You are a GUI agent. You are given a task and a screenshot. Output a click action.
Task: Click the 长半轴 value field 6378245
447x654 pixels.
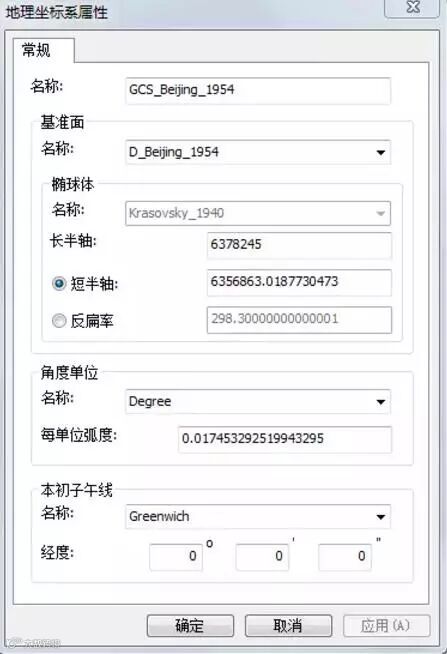point(299,245)
